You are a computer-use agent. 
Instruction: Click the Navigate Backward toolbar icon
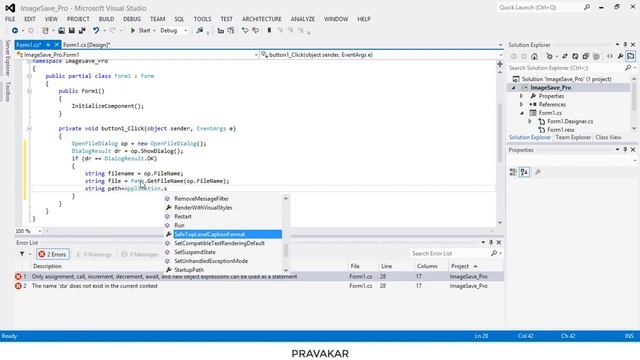point(15,31)
